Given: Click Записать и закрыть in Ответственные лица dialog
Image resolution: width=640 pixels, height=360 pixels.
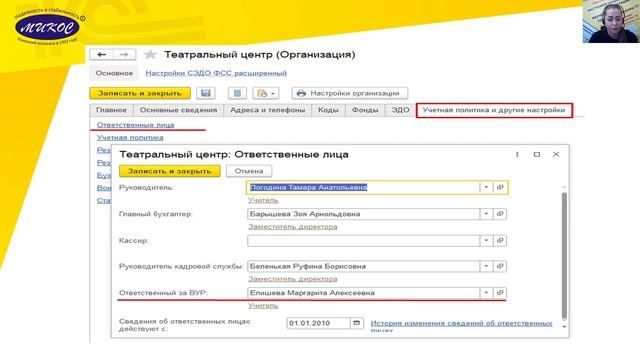Looking at the screenshot, I should pyautogui.click(x=169, y=171).
